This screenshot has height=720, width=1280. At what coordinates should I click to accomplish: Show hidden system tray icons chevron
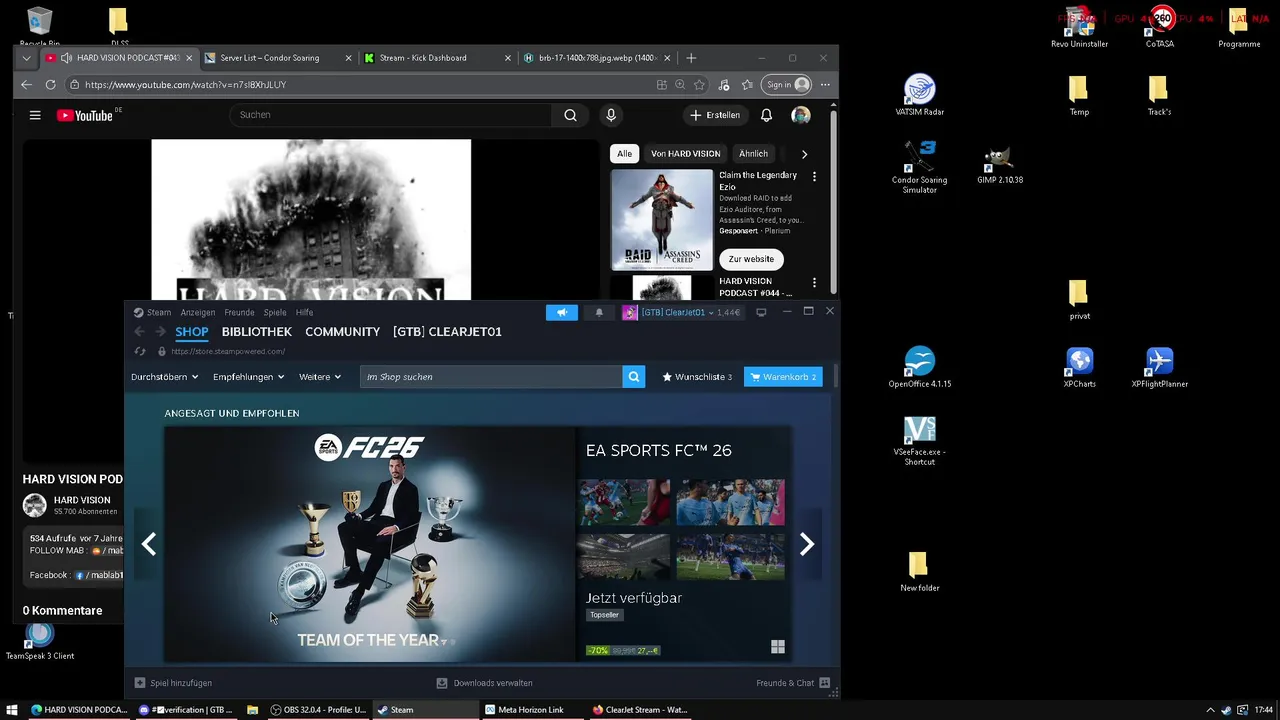(1210, 710)
